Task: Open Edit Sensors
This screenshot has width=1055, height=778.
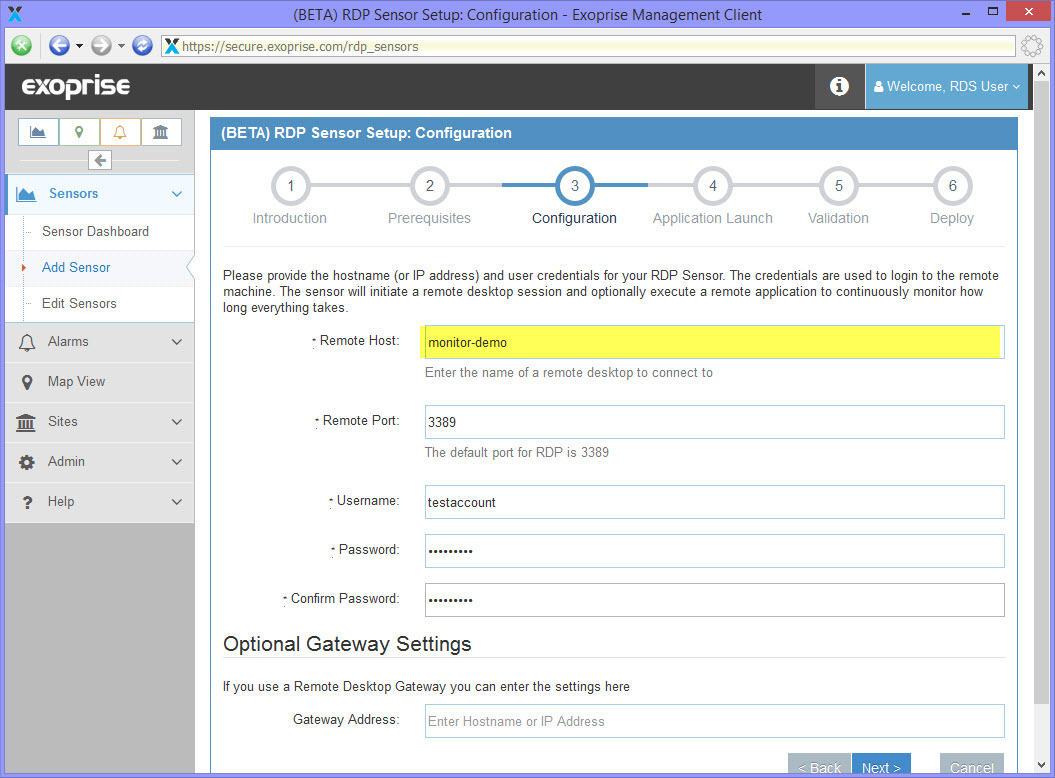Action: pos(79,304)
